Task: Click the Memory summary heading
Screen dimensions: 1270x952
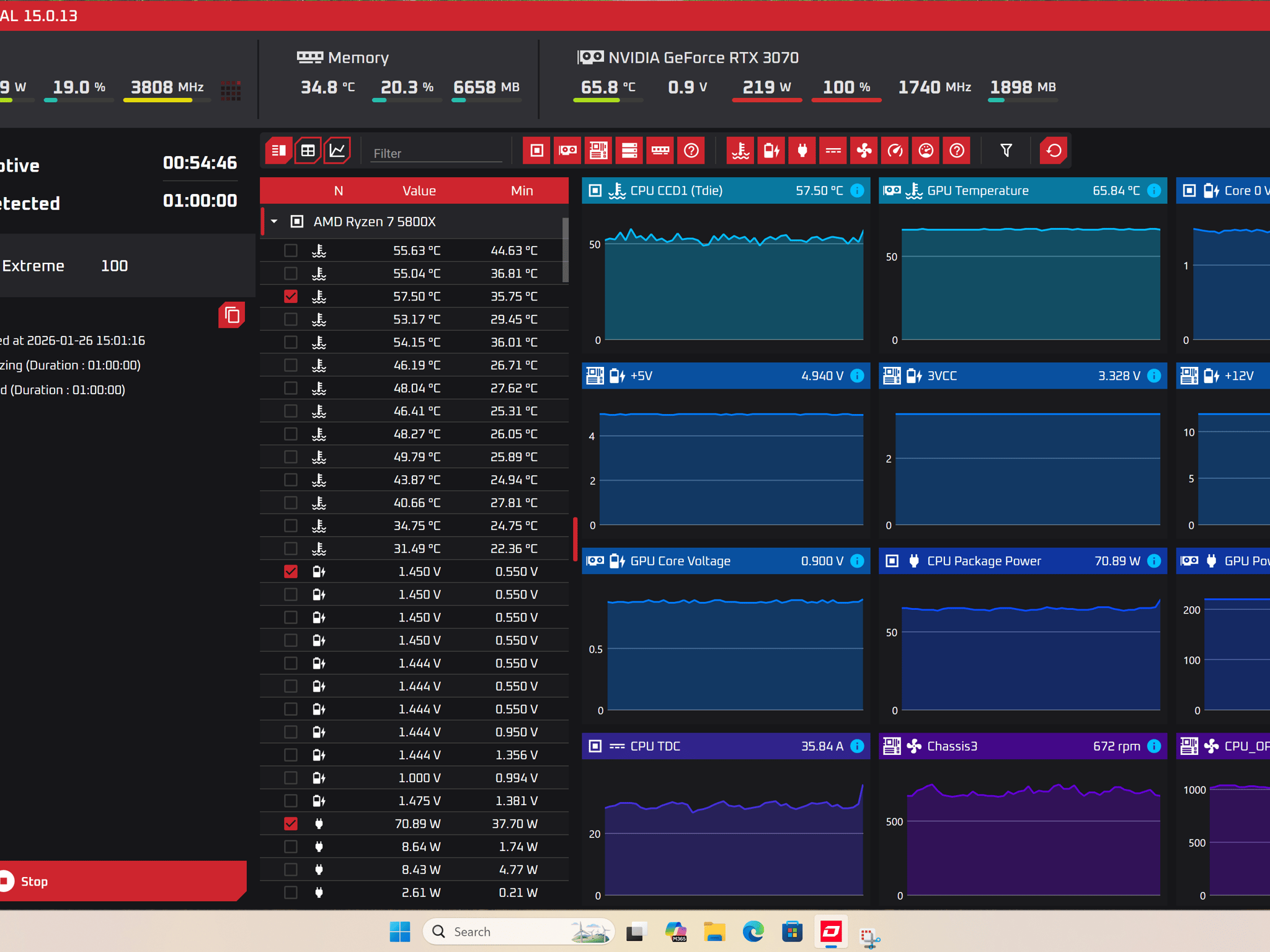Action: tap(358, 58)
